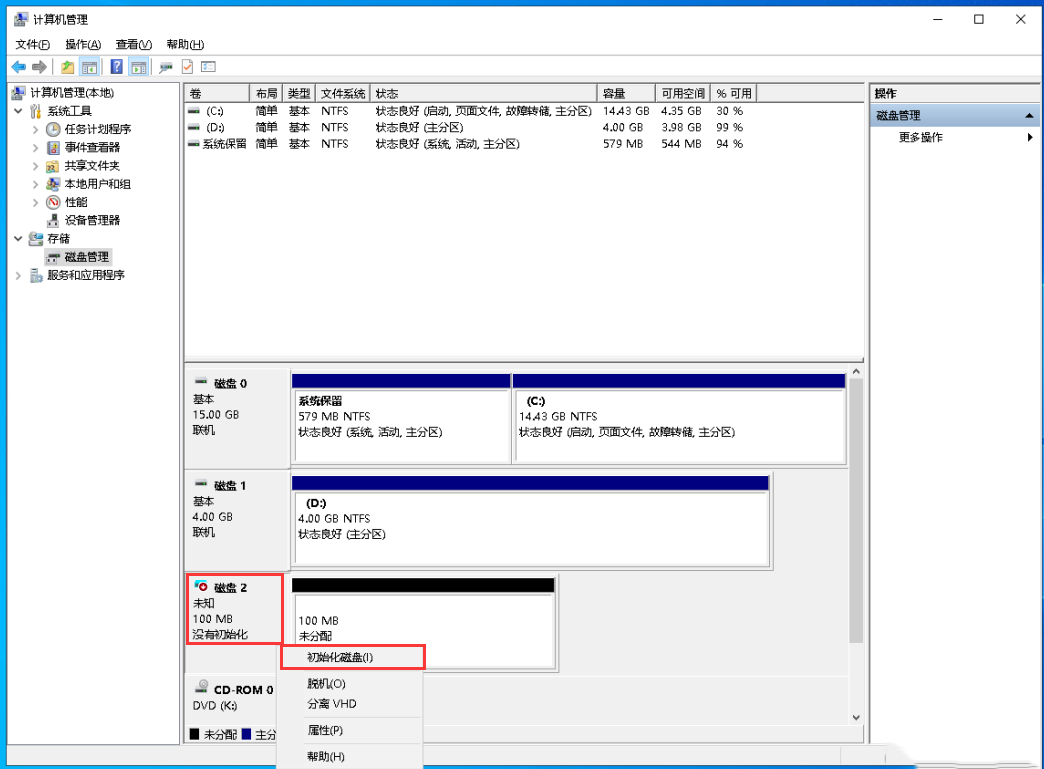Expand the 性能 node

(35, 202)
